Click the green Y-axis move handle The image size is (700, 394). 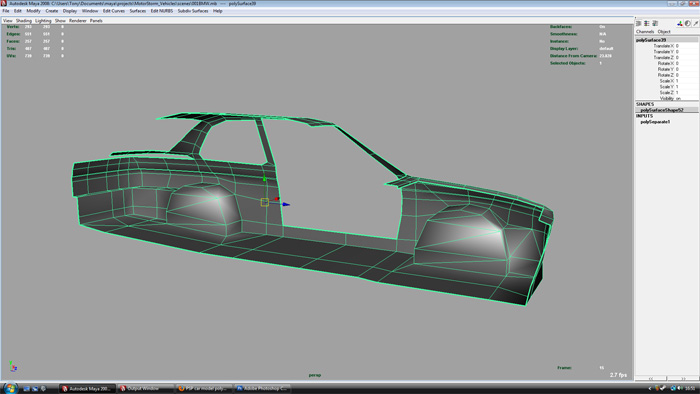pos(264,179)
